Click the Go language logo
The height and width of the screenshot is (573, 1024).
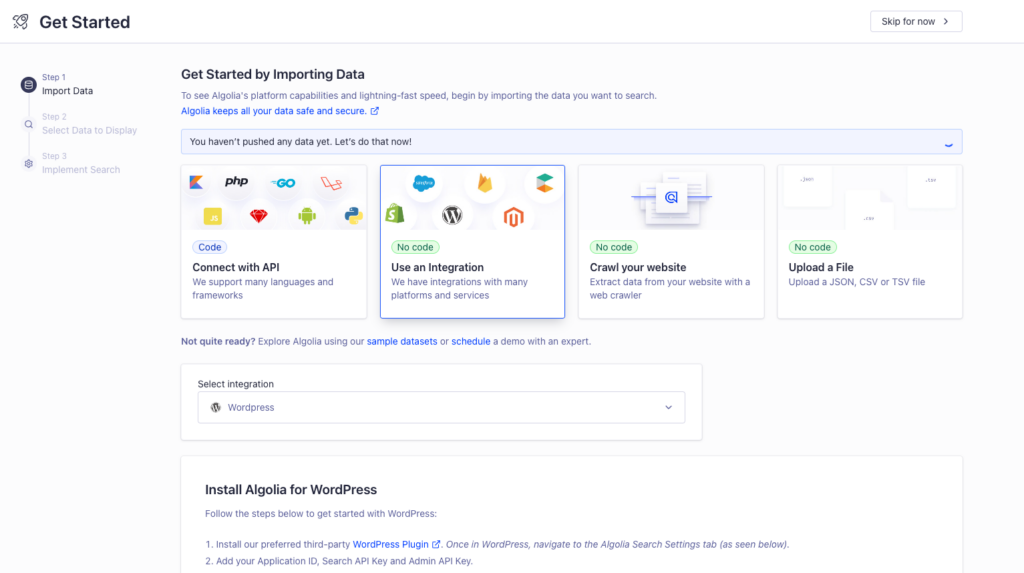[x=283, y=183]
